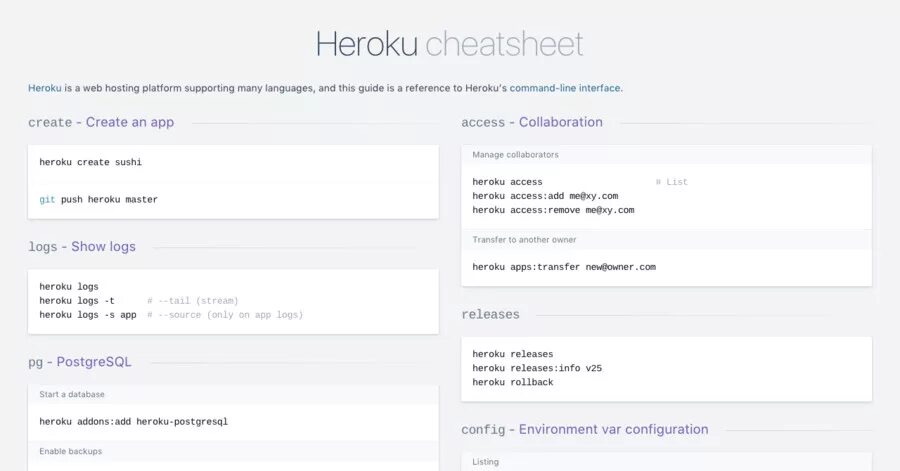Click the "Manage collaborators" subsection label
Screen dimensions: 900x471
516,155
